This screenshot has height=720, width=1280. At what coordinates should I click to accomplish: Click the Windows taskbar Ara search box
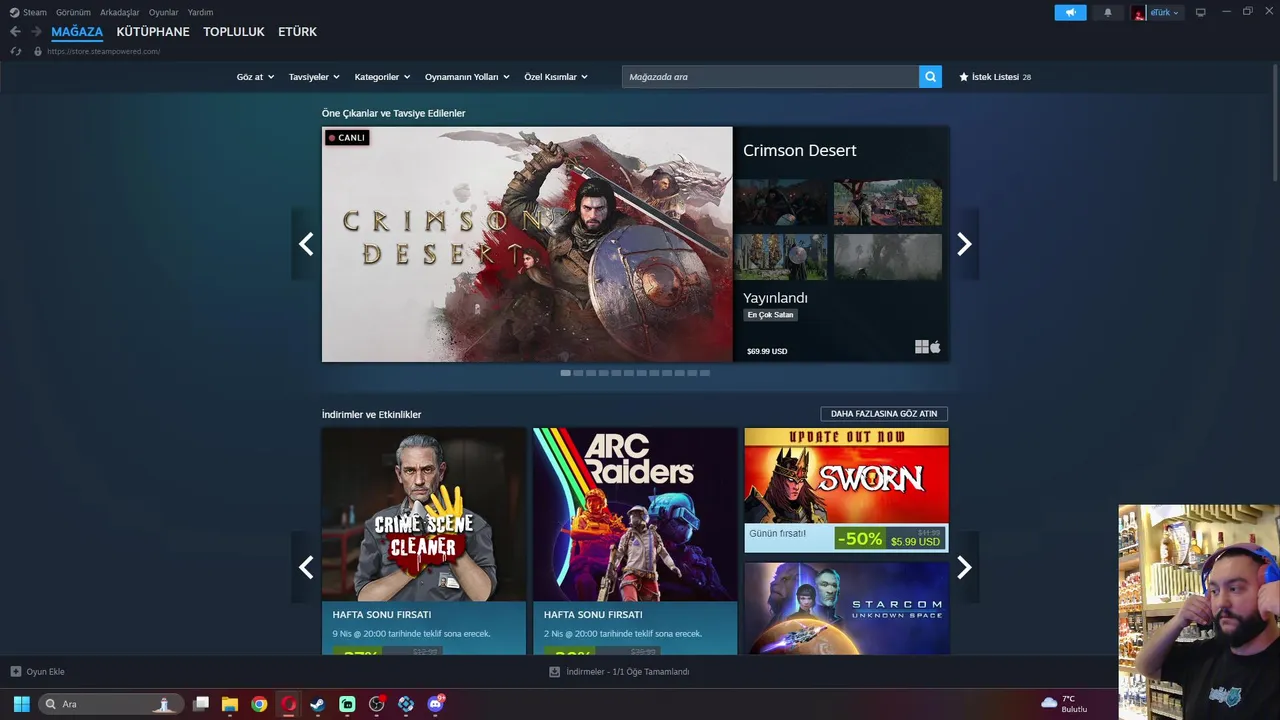[x=111, y=704]
